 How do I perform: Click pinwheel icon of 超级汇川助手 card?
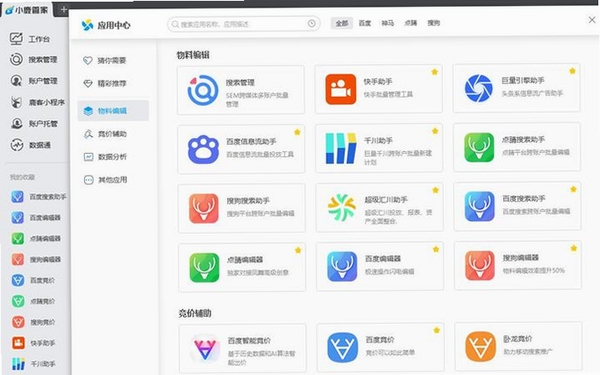342,207
